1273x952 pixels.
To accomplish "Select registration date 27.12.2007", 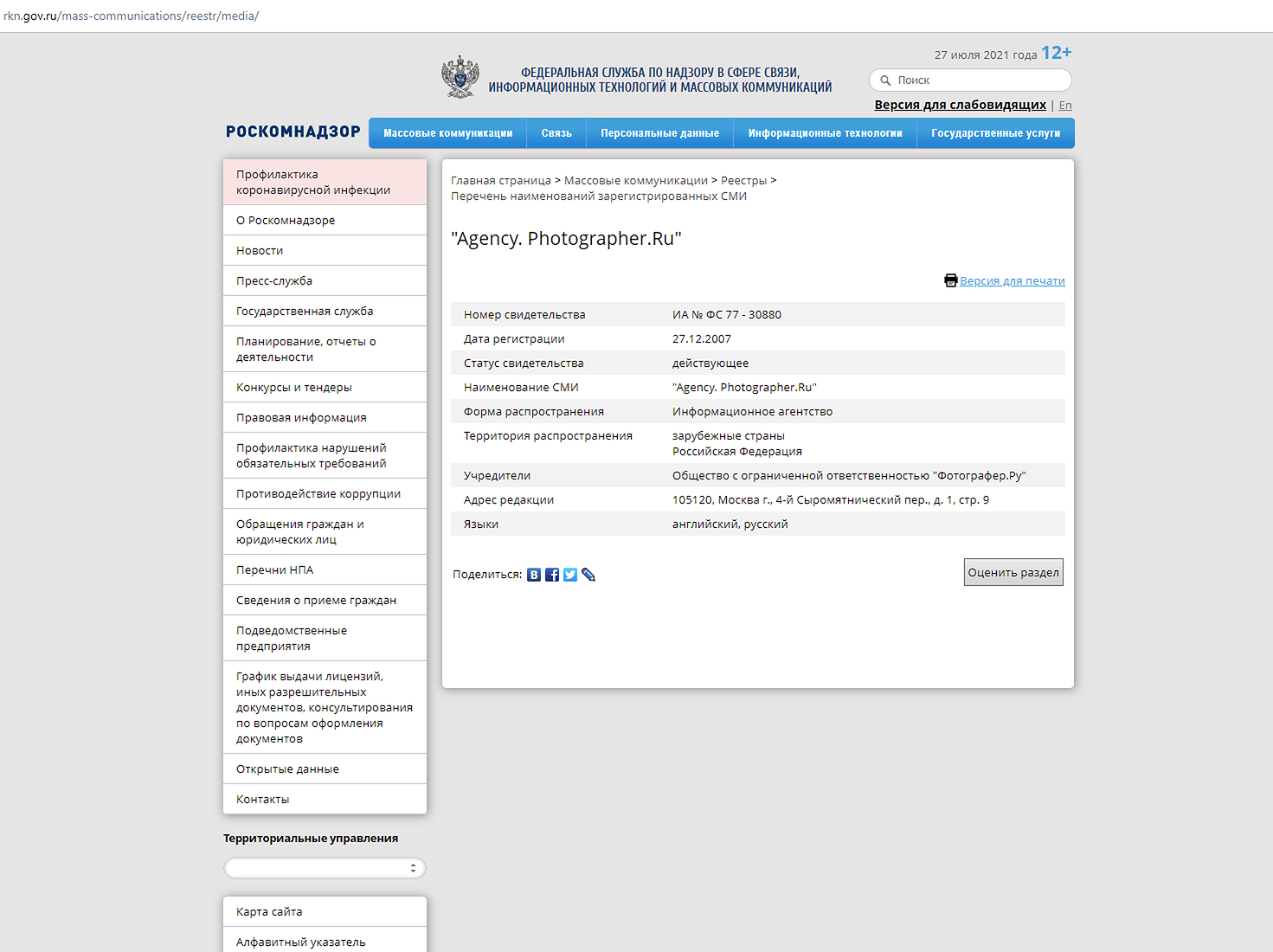I will coord(702,338).
